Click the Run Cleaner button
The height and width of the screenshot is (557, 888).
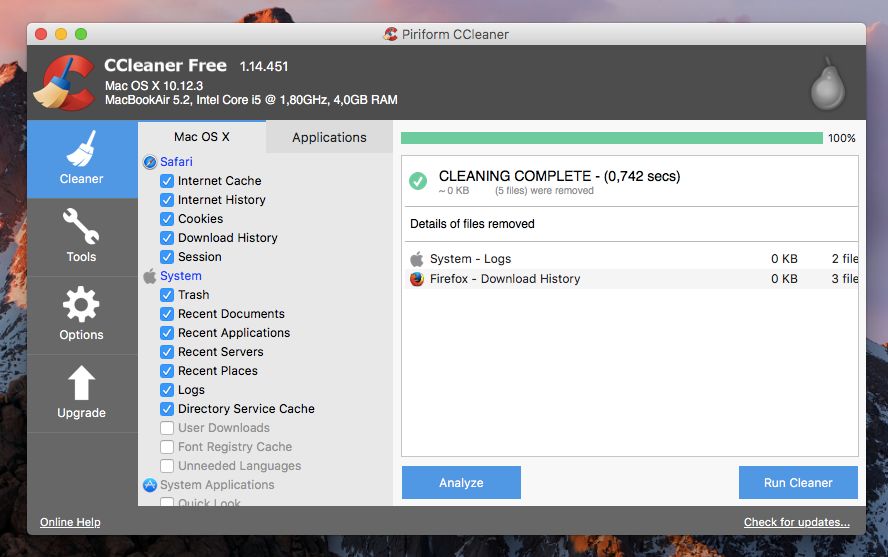click(798, 483)
